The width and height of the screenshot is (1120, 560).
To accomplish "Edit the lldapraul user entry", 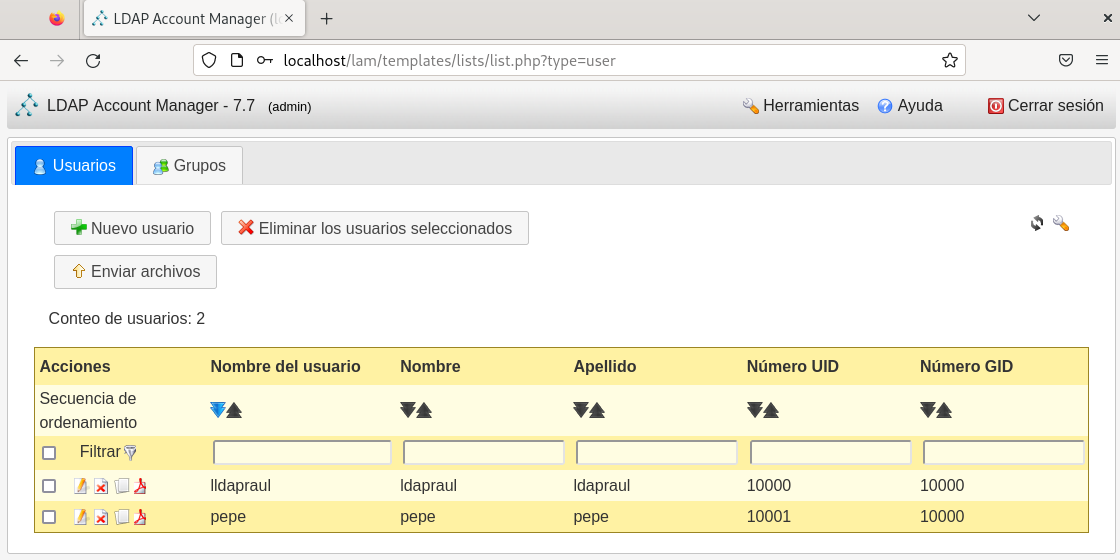I will coord(81,486).
